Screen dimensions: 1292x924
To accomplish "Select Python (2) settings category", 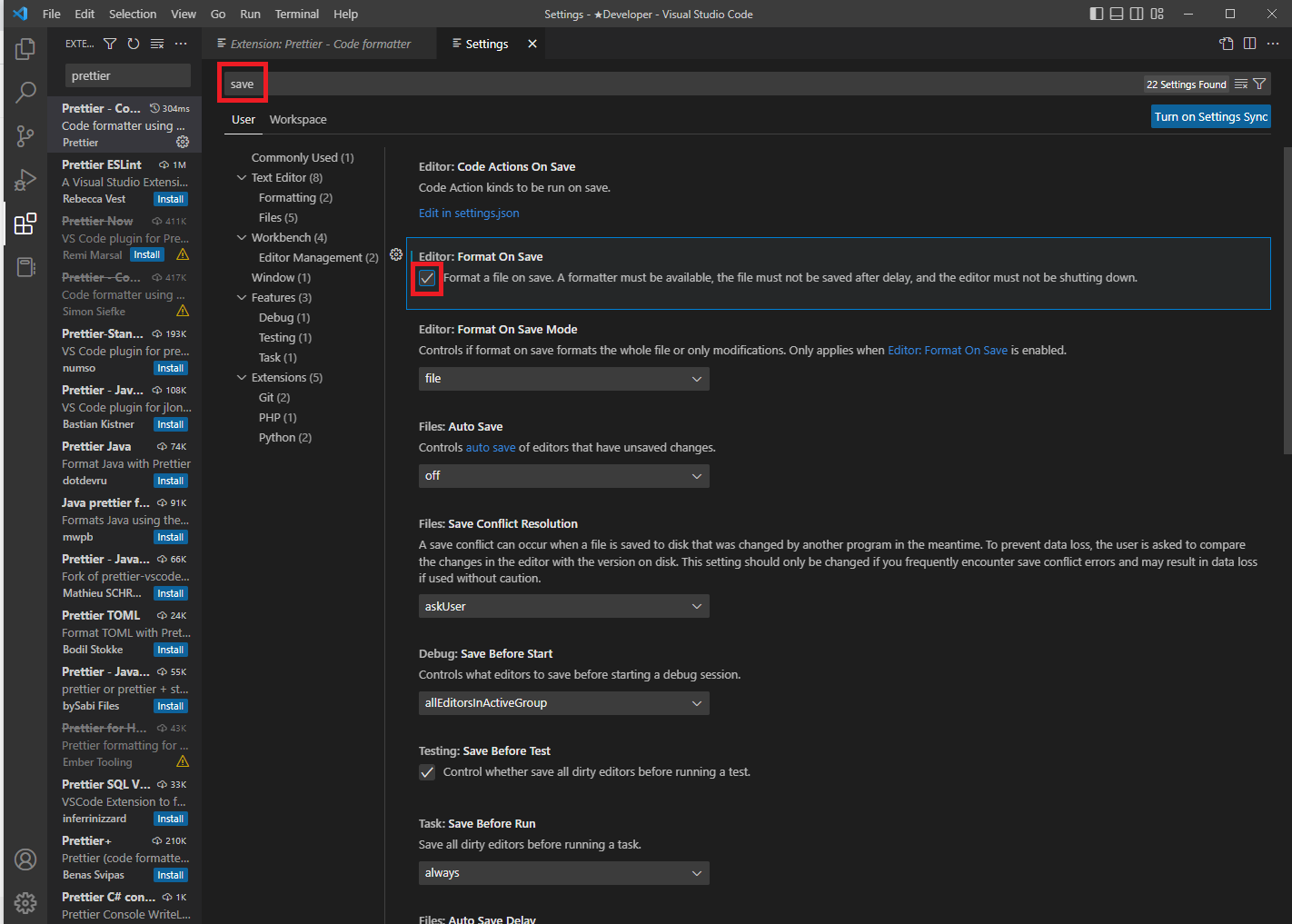I will click(x=285, y=438).
